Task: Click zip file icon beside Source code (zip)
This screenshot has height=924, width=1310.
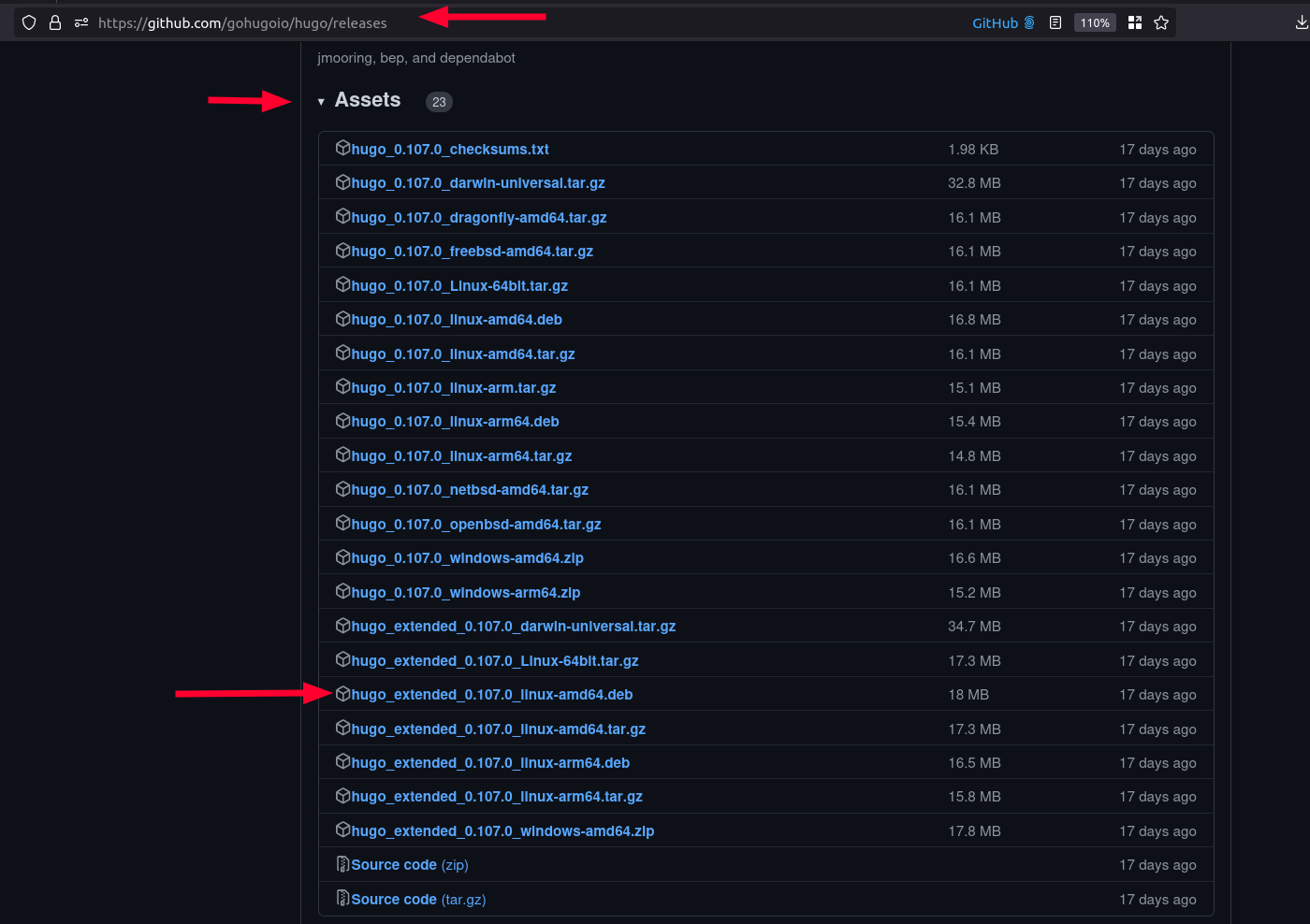Action: (342, 864)
